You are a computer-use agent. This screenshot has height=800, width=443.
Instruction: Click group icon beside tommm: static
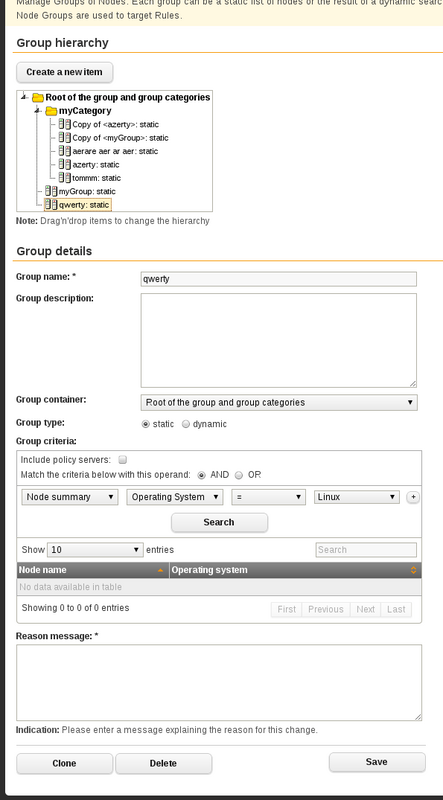coord(65,178)
